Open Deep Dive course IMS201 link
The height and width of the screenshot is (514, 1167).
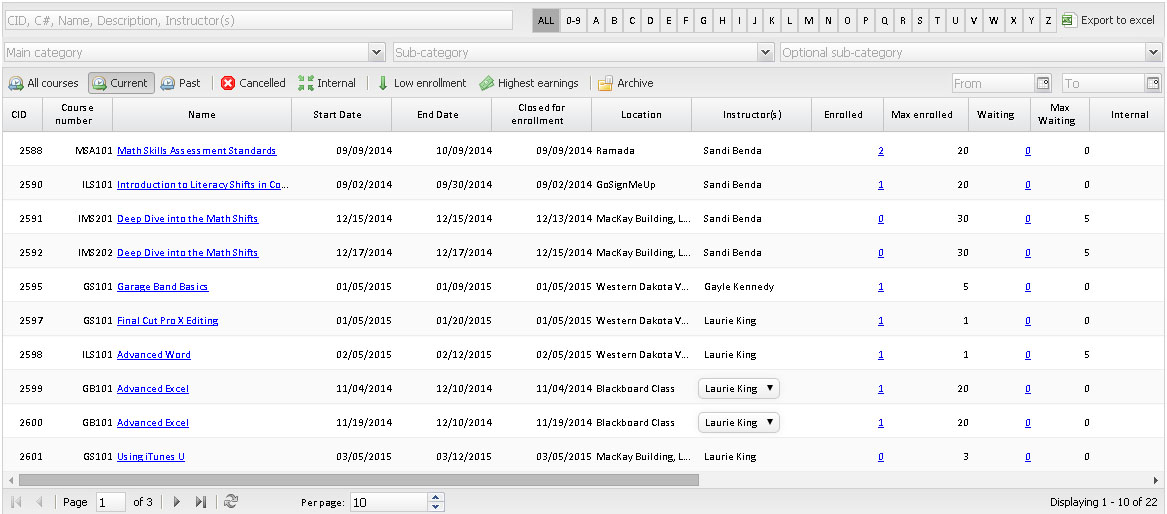(188, 219)
